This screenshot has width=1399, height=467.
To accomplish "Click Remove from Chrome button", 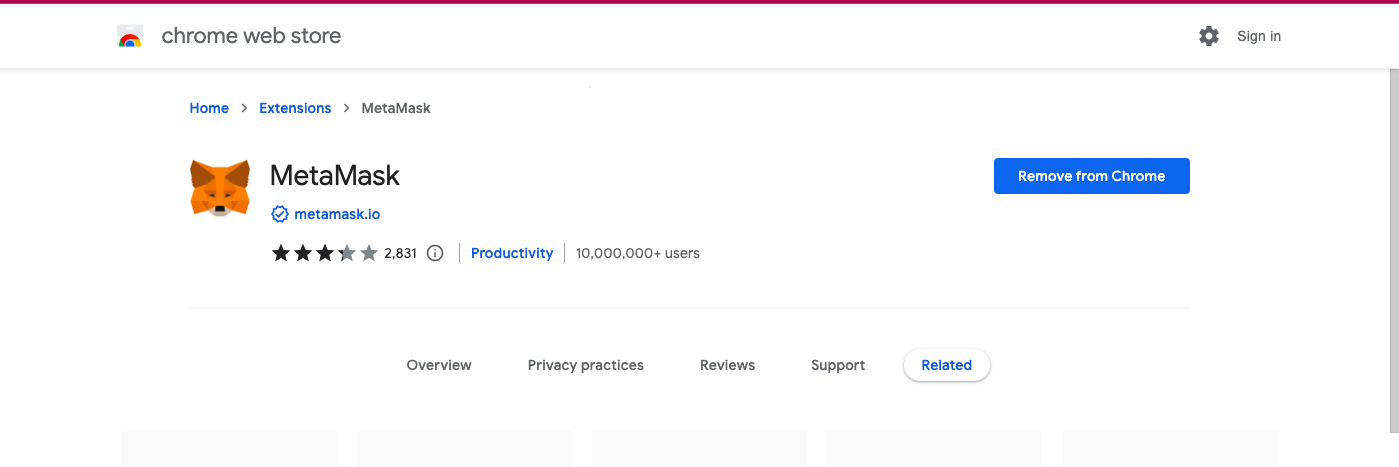I will point(1092,176).
